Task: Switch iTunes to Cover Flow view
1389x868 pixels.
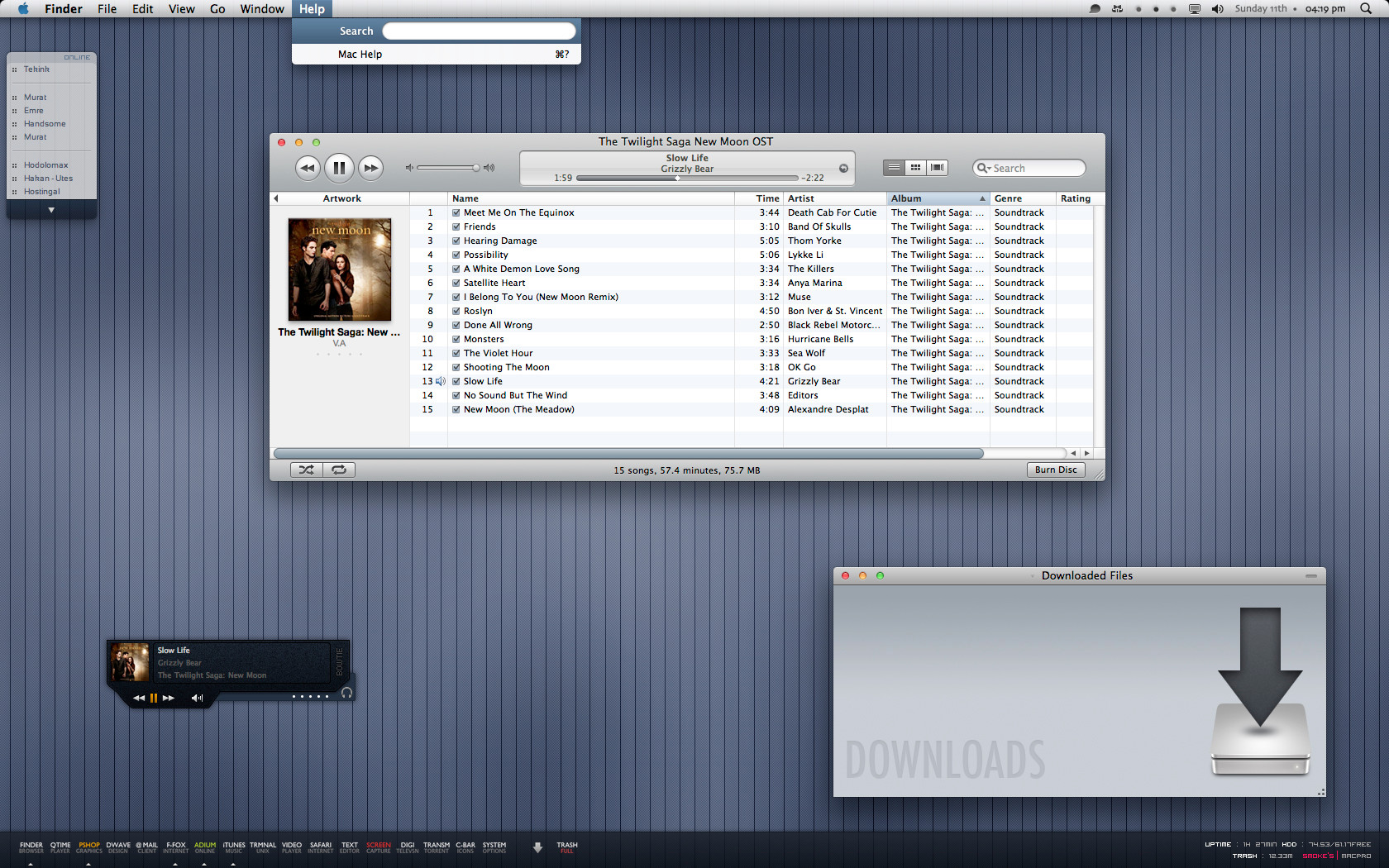Action: point(937,168)
